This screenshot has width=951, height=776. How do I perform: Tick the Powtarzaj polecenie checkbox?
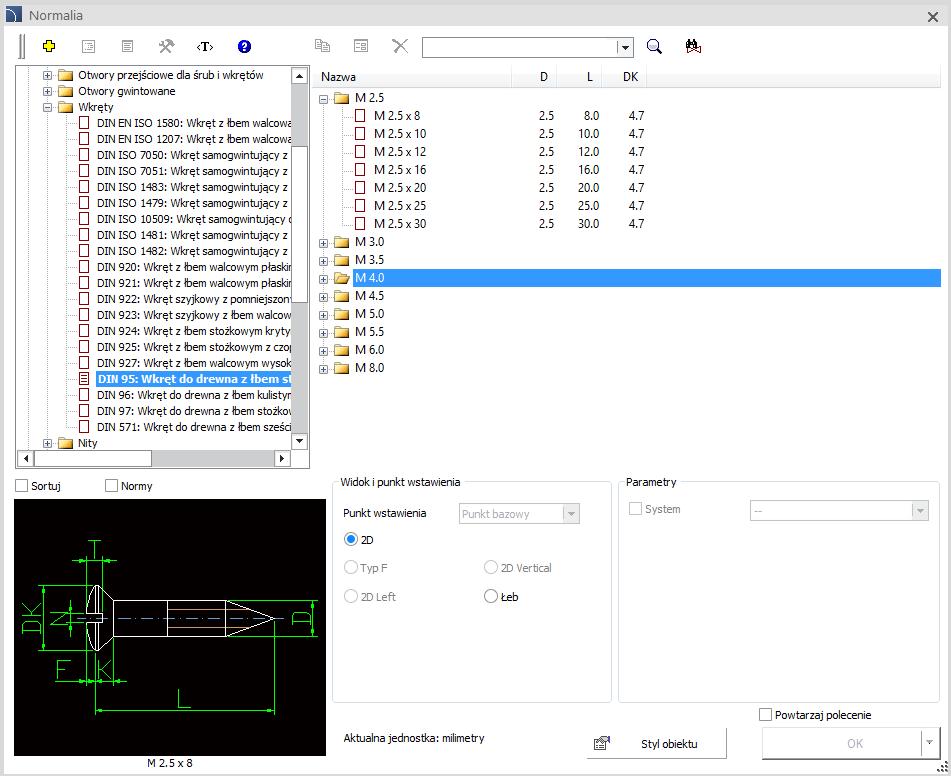click(x=765, y=715)
